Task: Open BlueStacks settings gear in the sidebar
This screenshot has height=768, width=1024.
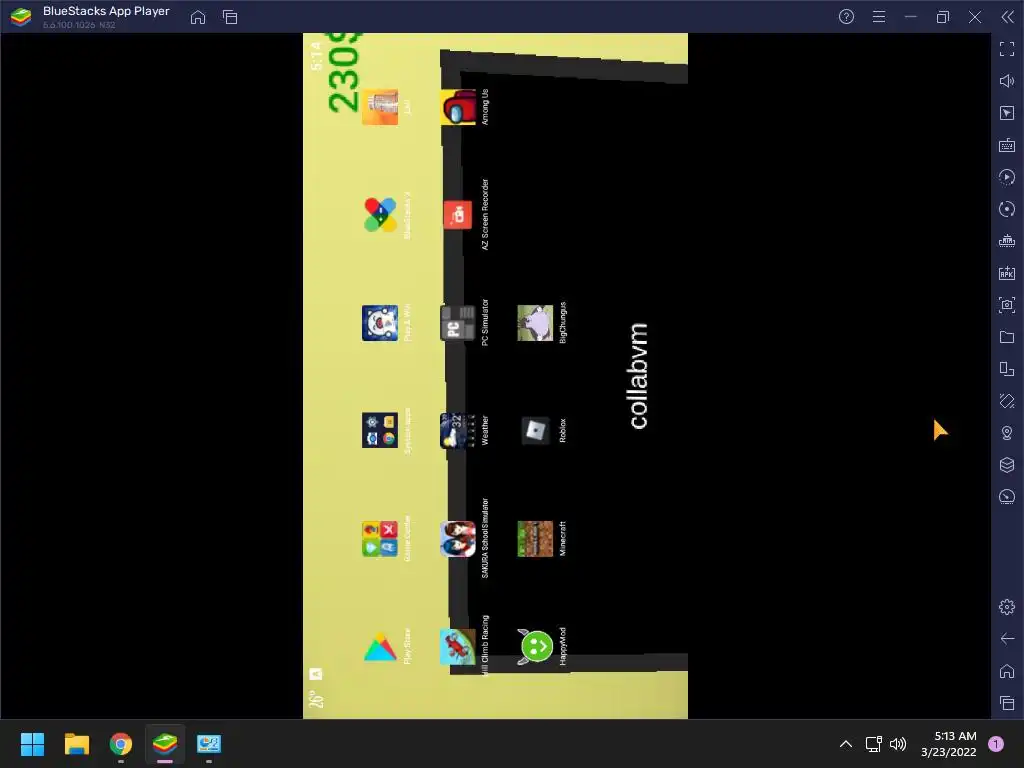Action: pyautogui.click(x=1006, y=607)
